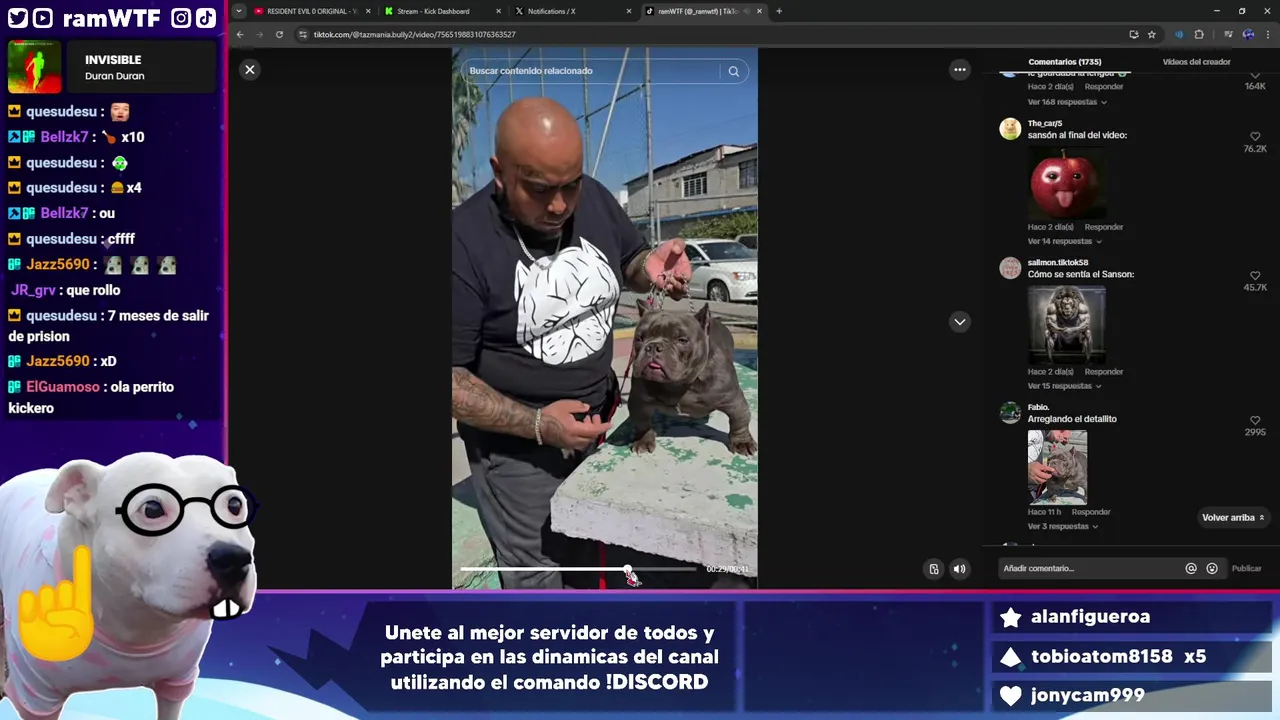Click the autoscroll icon beside volume
This screenshot has width=1280, height=720.
click(x=934, y=569)
